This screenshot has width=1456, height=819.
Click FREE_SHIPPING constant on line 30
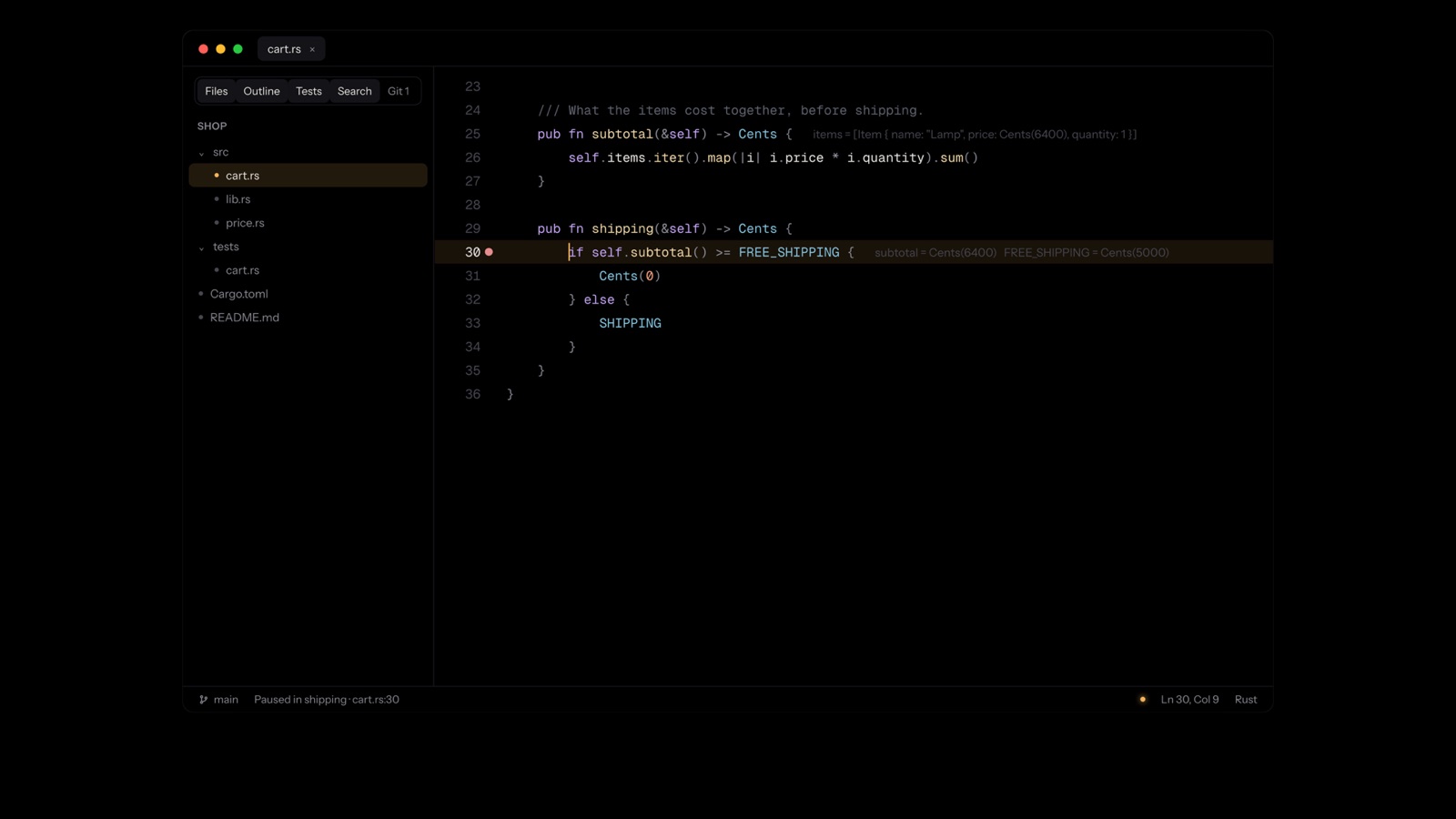[789, 252]
